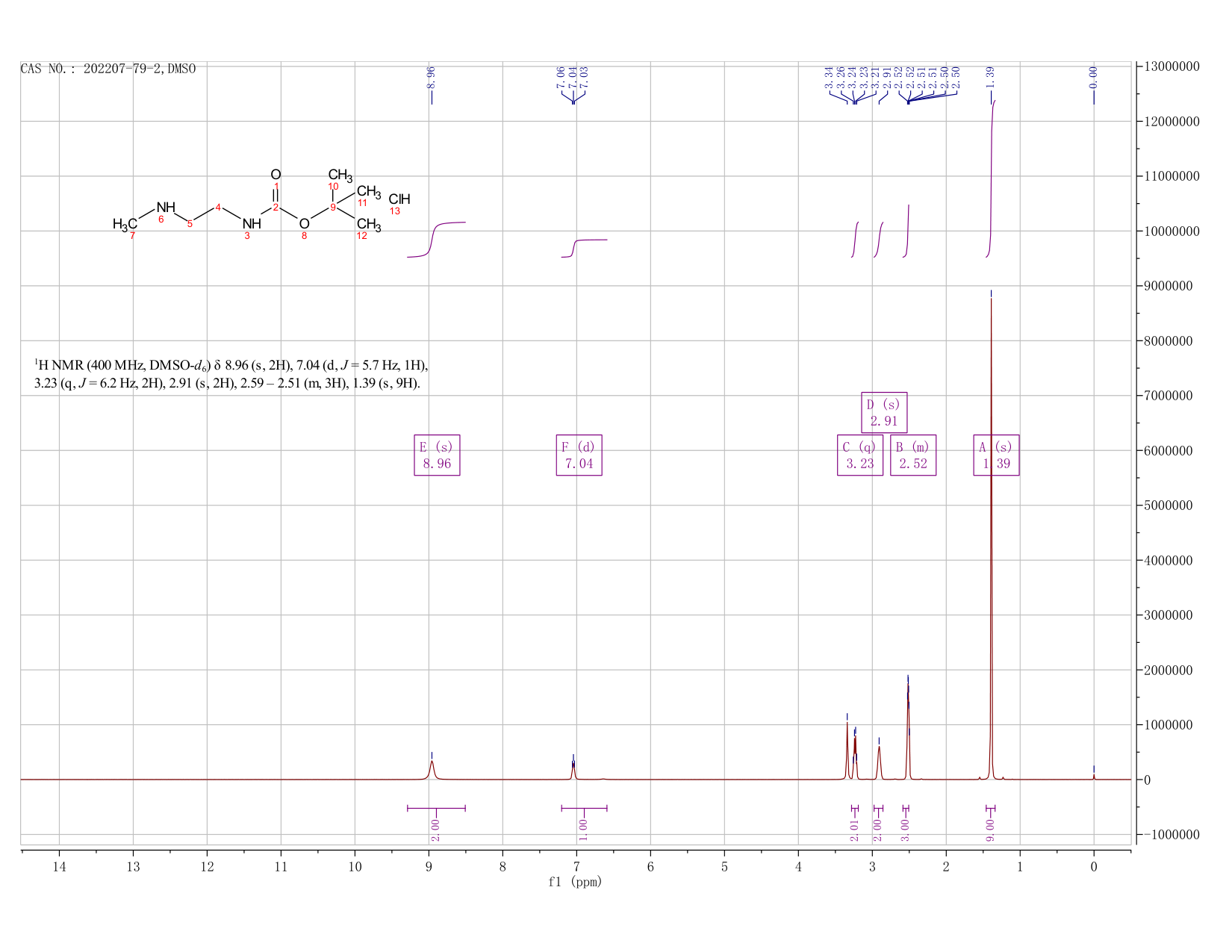Image resolution: width=1232 pixels, height=952 pixels.
Task: Click integral value 3.00 under 2.52 peak
Action: pyautogui.click(x=906, y=830)
